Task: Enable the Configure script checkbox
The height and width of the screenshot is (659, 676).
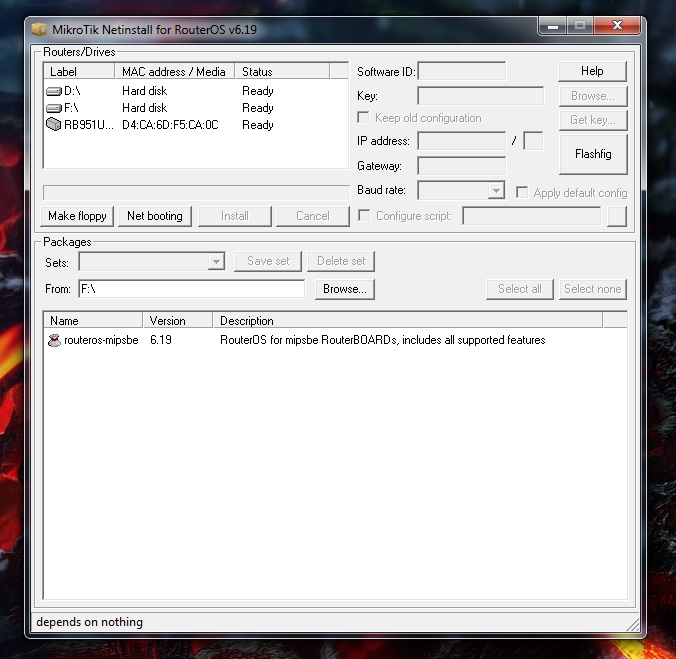Action: tap(364, 216)
